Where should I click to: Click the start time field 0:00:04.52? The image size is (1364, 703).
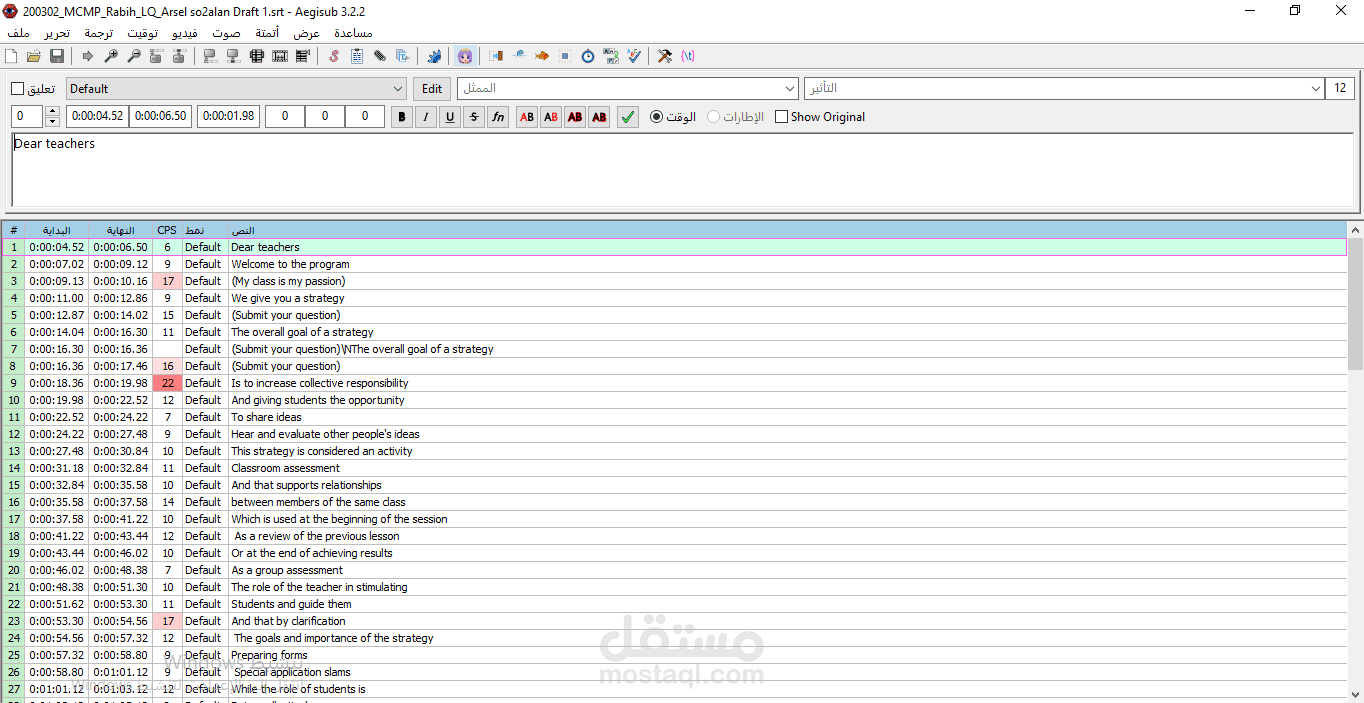tap(97, 117)
